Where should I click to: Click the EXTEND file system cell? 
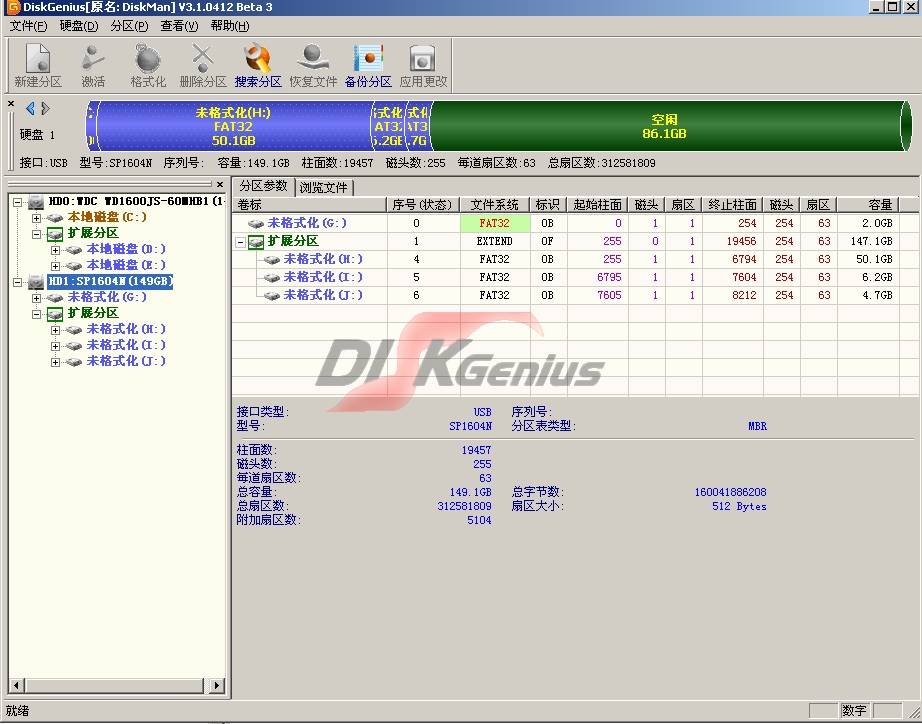(495, 241)
